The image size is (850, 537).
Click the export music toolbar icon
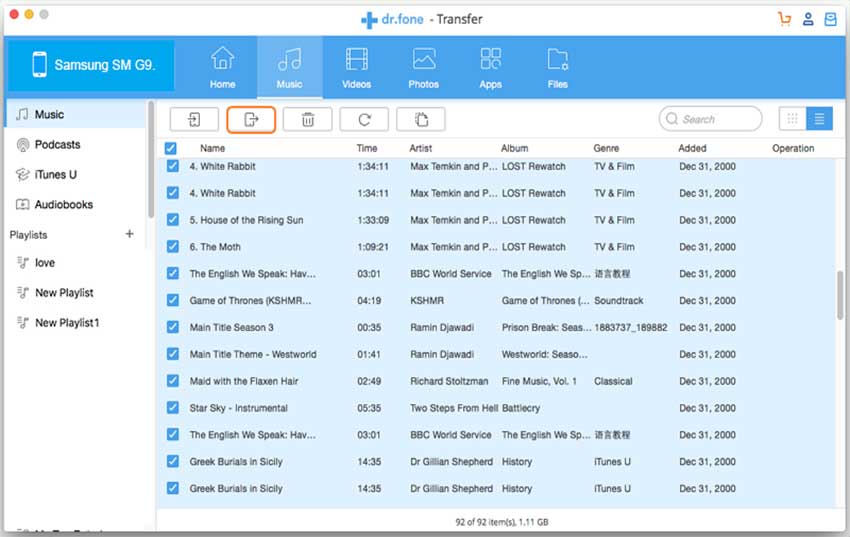pyautogui.click(x=251, y=119)
